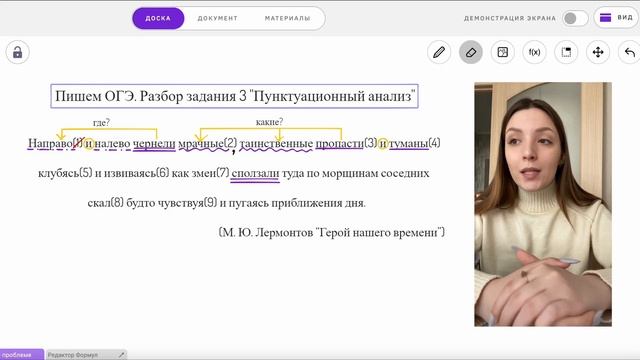
Task: Click the image insert tool icon
Action: point(502,52)
